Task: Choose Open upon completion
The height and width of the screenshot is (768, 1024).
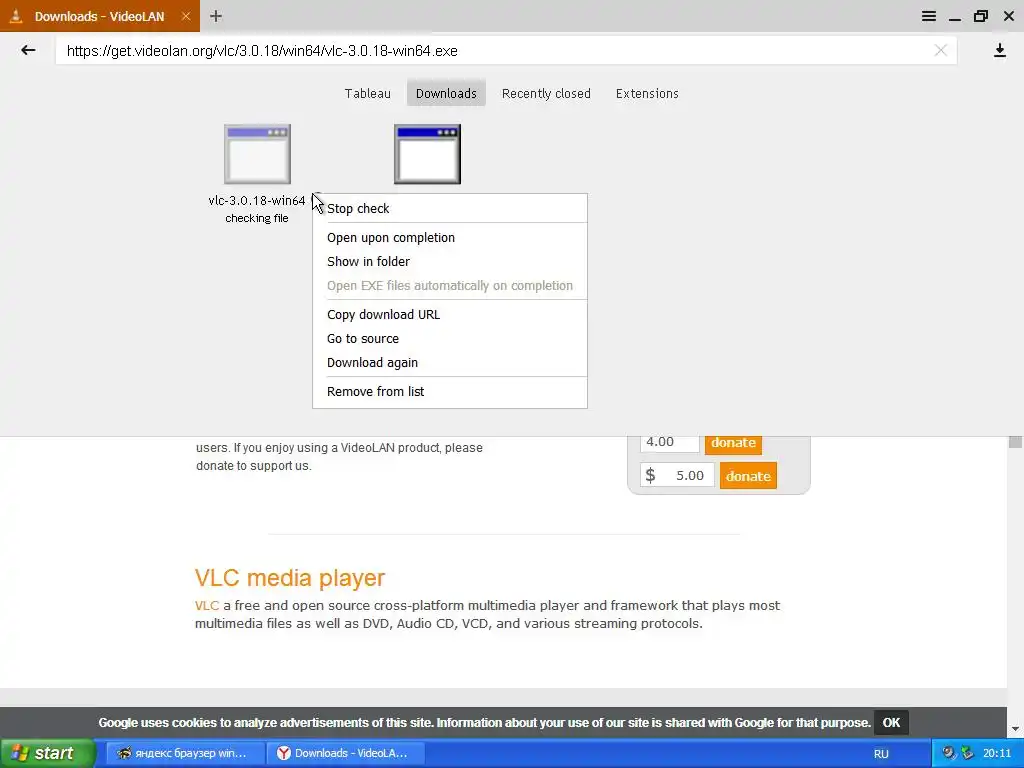Action: tap(449, 238)
